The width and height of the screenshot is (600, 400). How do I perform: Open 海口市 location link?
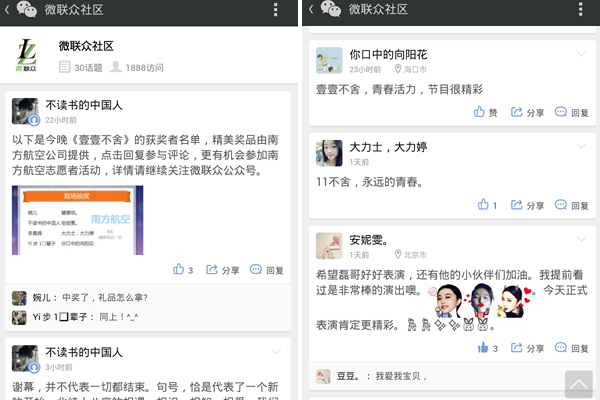pos(411,69)
